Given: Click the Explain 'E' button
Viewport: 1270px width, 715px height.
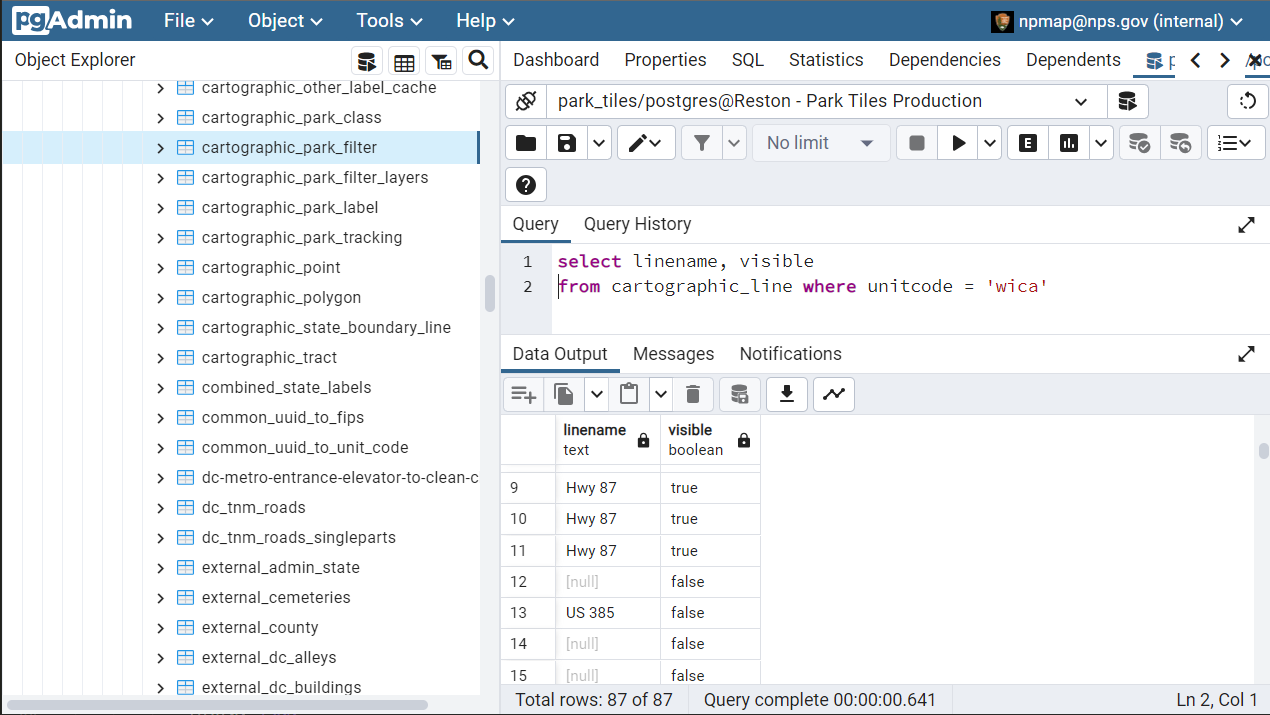Looking at the screenshot, I should (x=1027, y=143).
